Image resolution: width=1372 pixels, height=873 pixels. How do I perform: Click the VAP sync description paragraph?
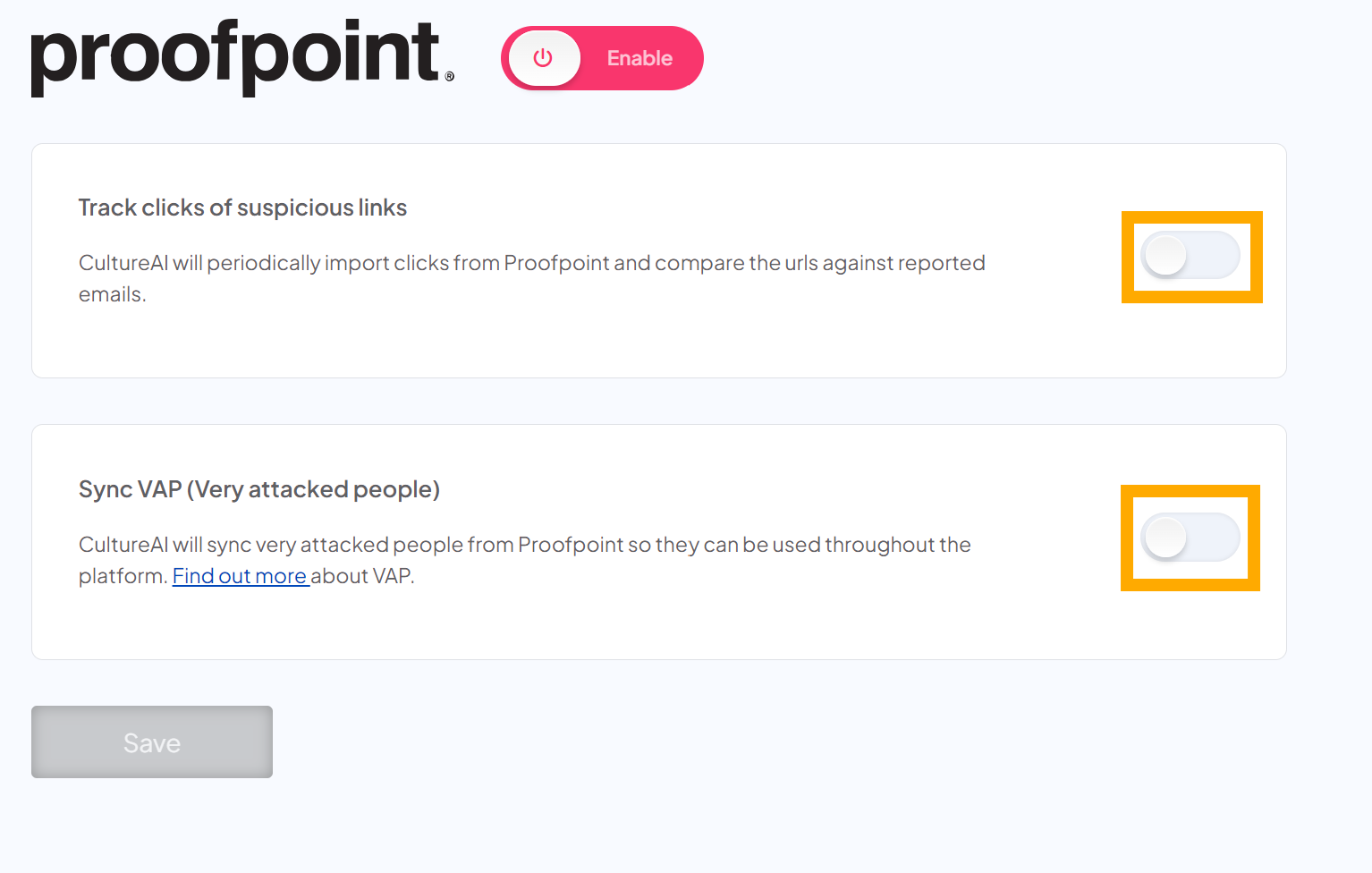tap(523, 559)
